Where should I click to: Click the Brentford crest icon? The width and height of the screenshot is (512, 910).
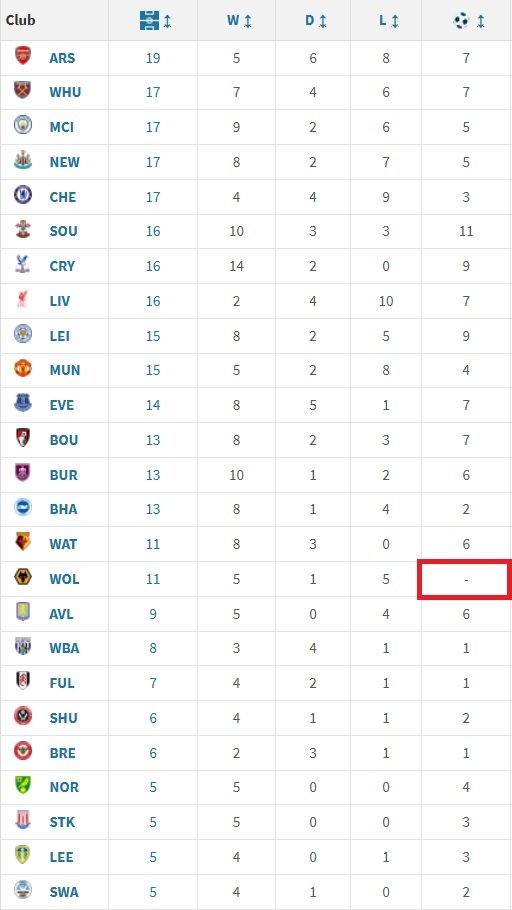click(23, 751)
